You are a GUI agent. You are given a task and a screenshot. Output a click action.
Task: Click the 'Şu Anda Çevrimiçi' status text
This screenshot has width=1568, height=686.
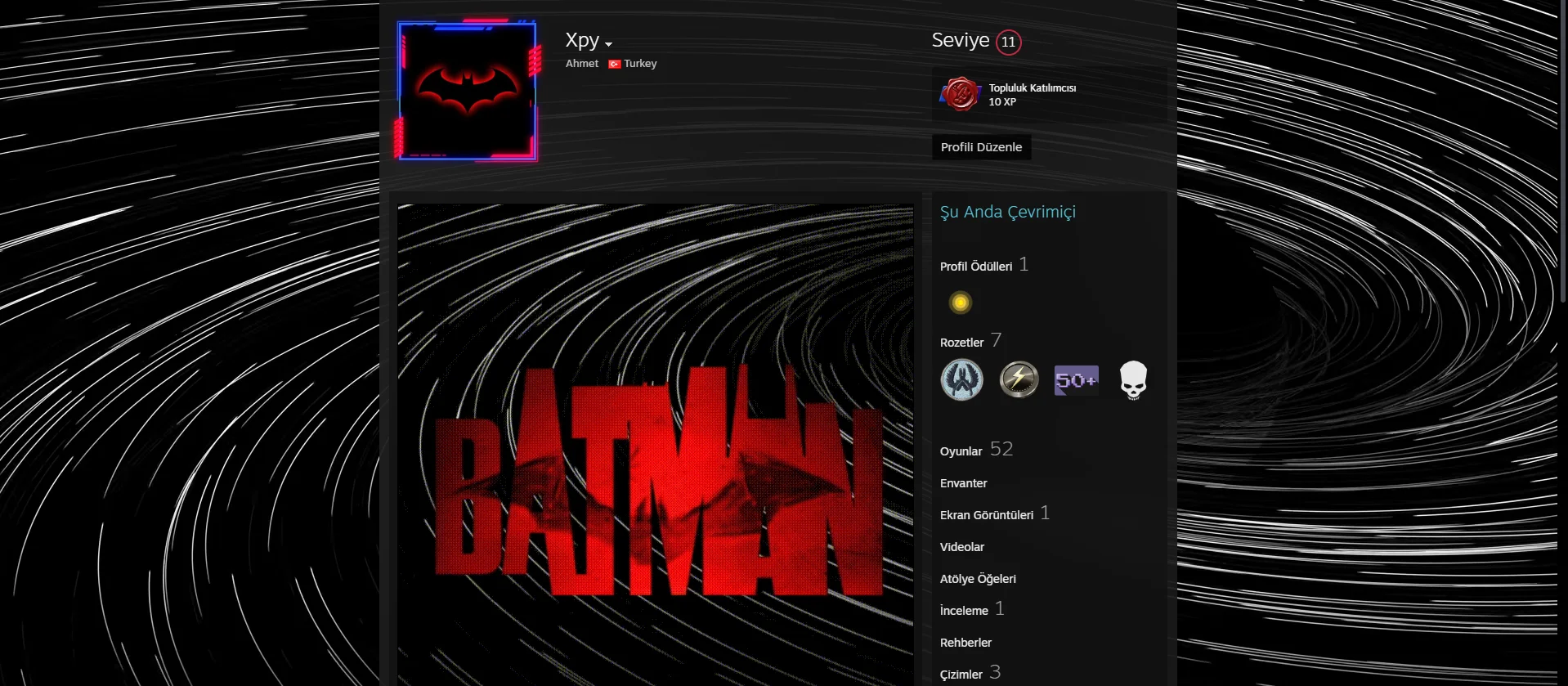[1008, 212]
